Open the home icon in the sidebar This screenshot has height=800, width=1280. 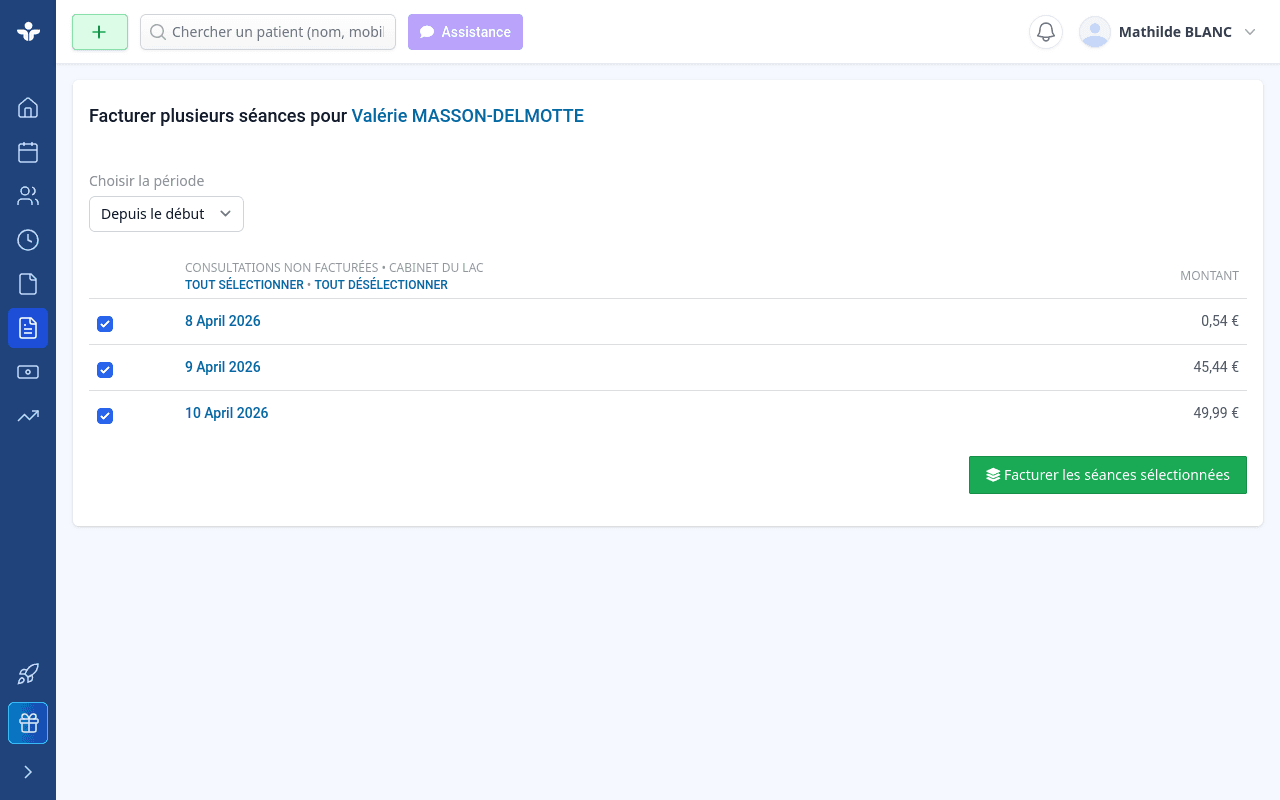28,108
